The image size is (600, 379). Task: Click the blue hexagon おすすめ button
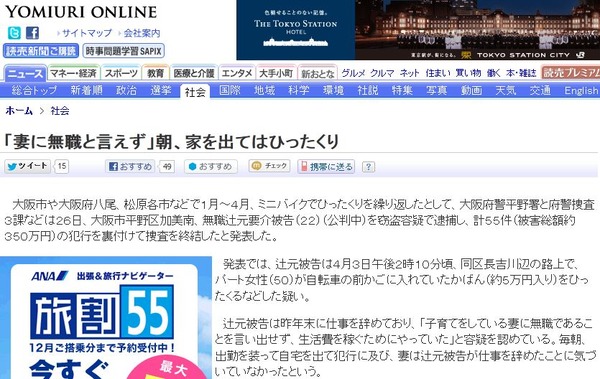(211, 167)
